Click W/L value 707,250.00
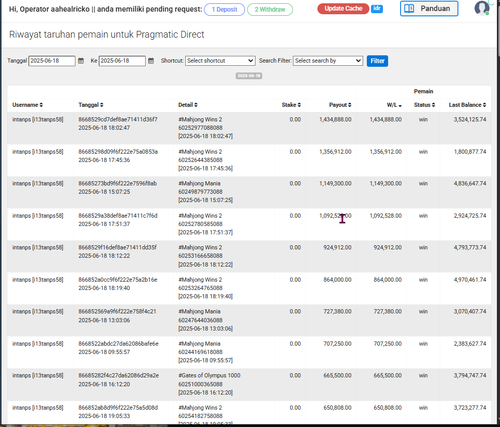Image resolution: width=500 pixels, height=427 pixels. point(388,343)
